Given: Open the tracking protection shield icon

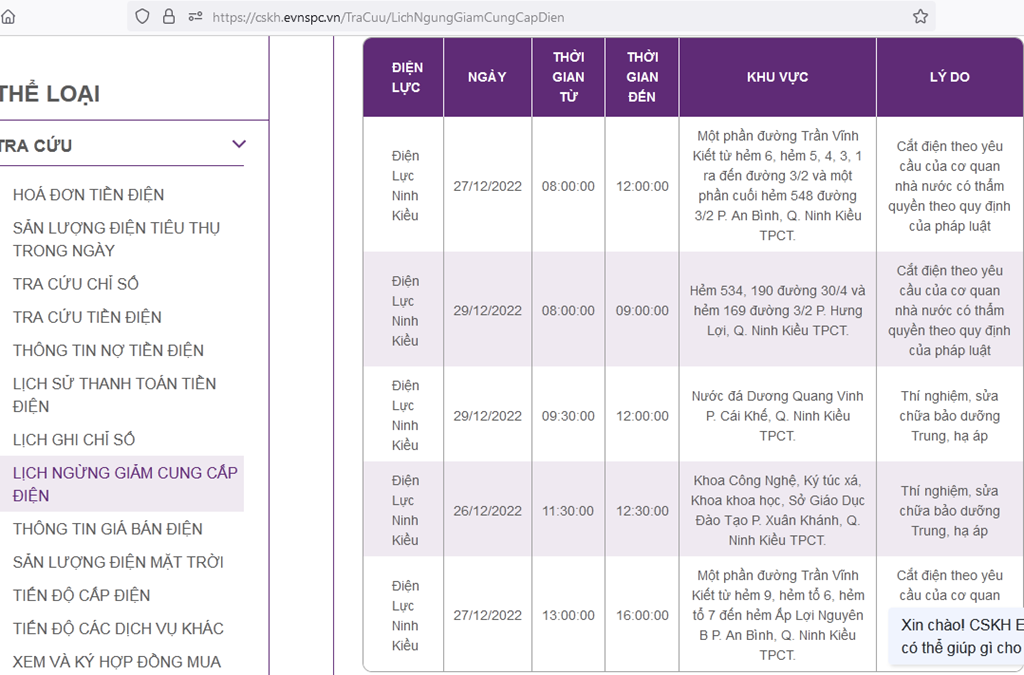Looking at the screenshot, I should (142, 17).
